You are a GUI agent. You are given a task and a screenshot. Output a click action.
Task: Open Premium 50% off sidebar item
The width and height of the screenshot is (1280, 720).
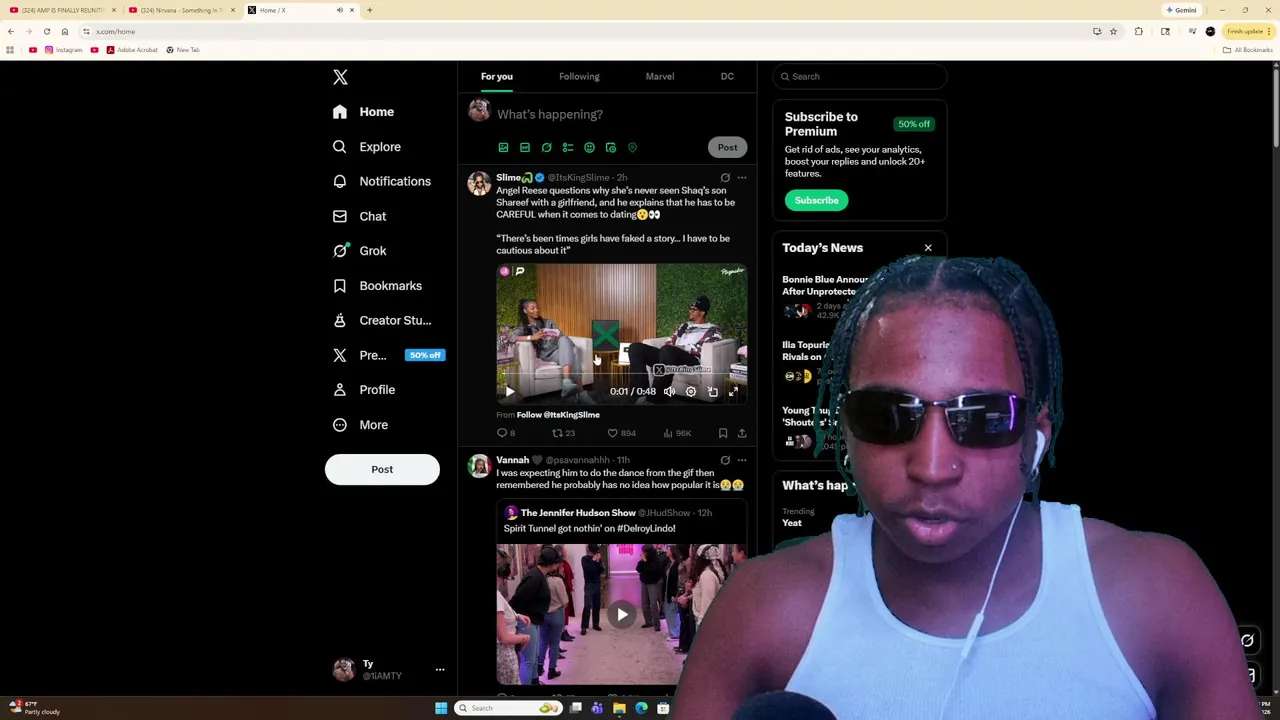click(x=388, y=355)
